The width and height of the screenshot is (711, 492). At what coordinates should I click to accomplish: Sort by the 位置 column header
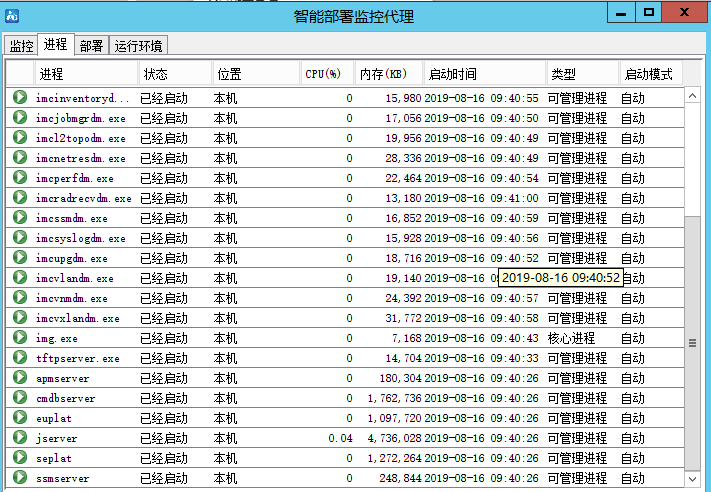click(256, 74)
